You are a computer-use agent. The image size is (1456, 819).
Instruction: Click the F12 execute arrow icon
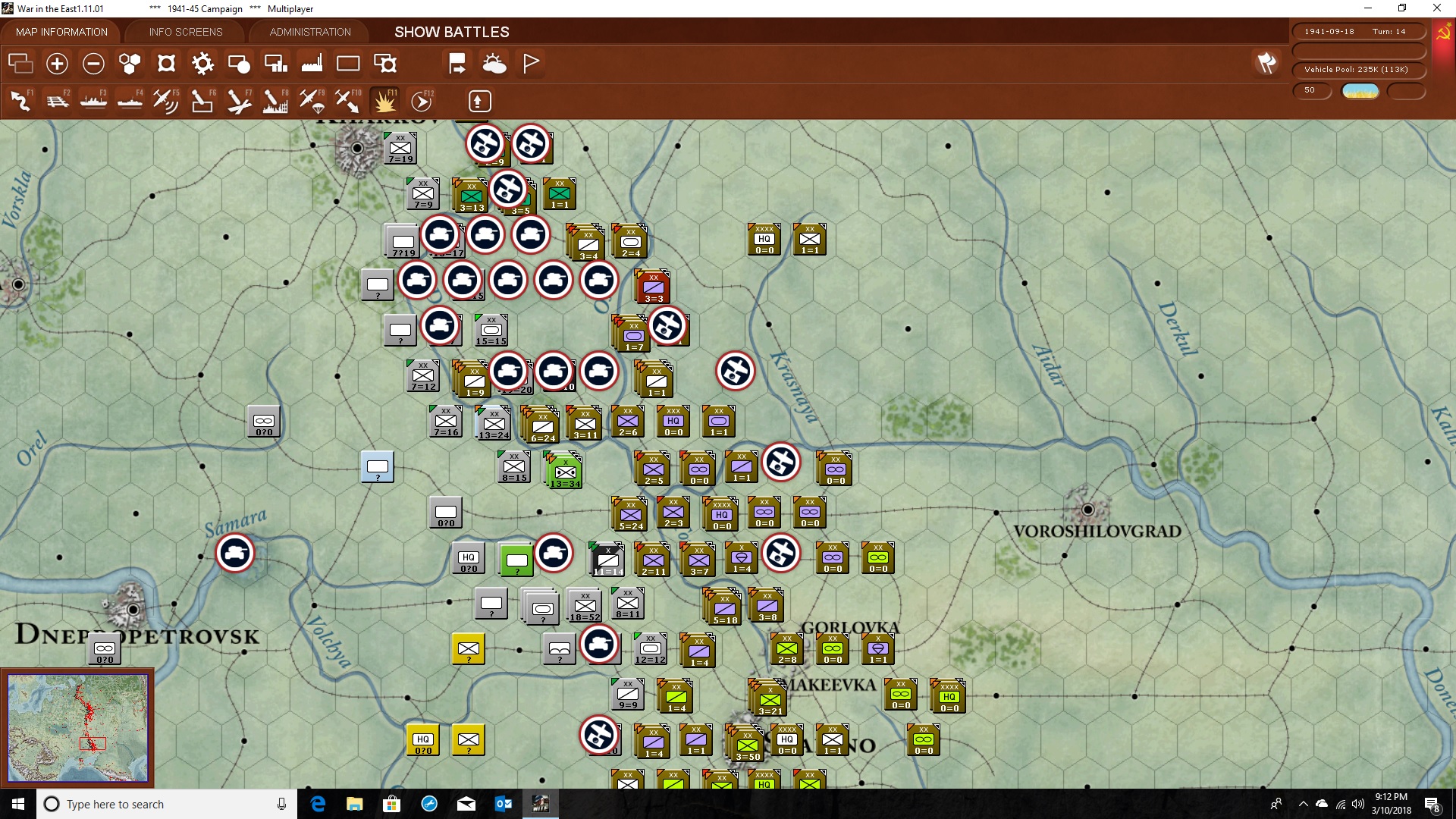[x=422, y=100]
